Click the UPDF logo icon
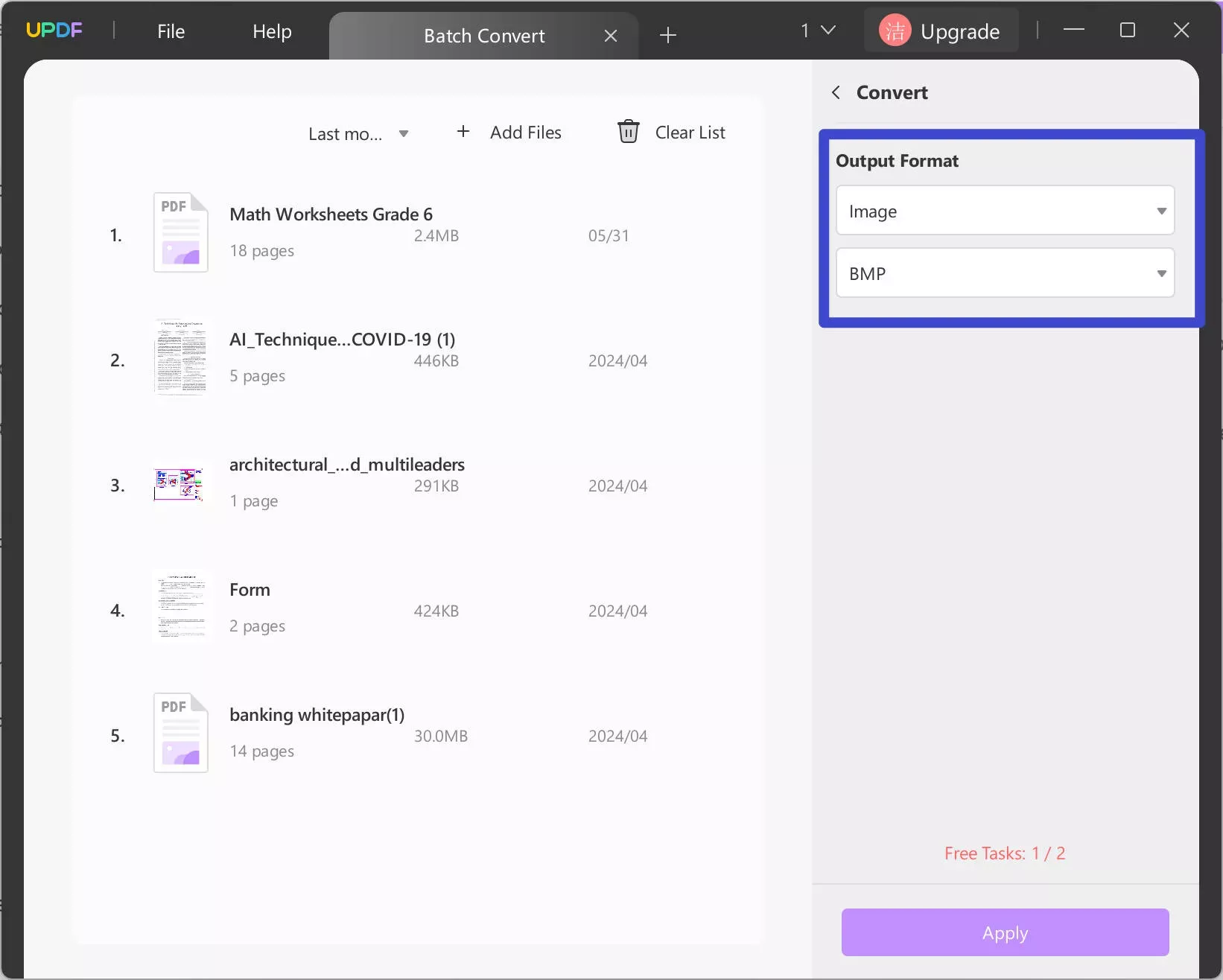1223x980 pixels. click(54, 30)
